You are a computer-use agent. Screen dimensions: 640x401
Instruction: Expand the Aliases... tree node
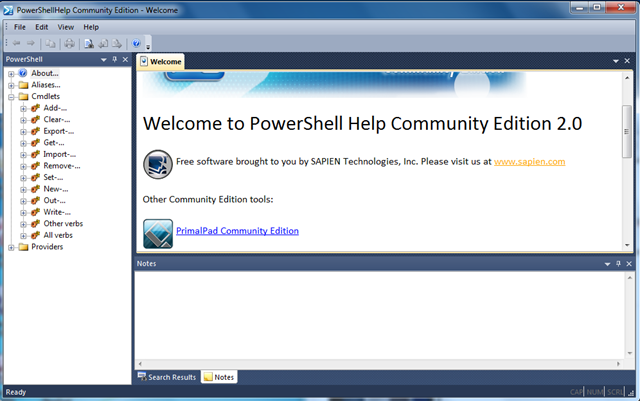11,85
